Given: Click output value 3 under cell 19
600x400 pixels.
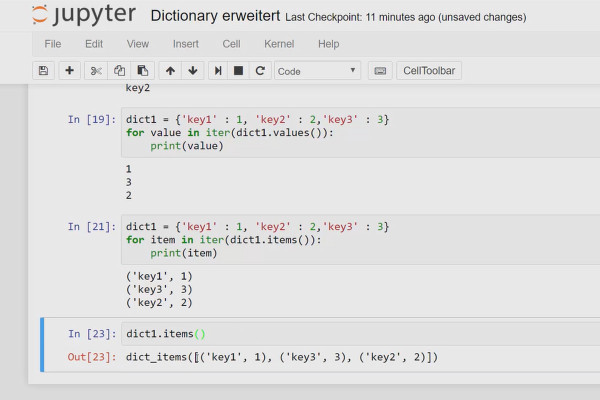Looking at the screenshot, I should tap(129, 182).
